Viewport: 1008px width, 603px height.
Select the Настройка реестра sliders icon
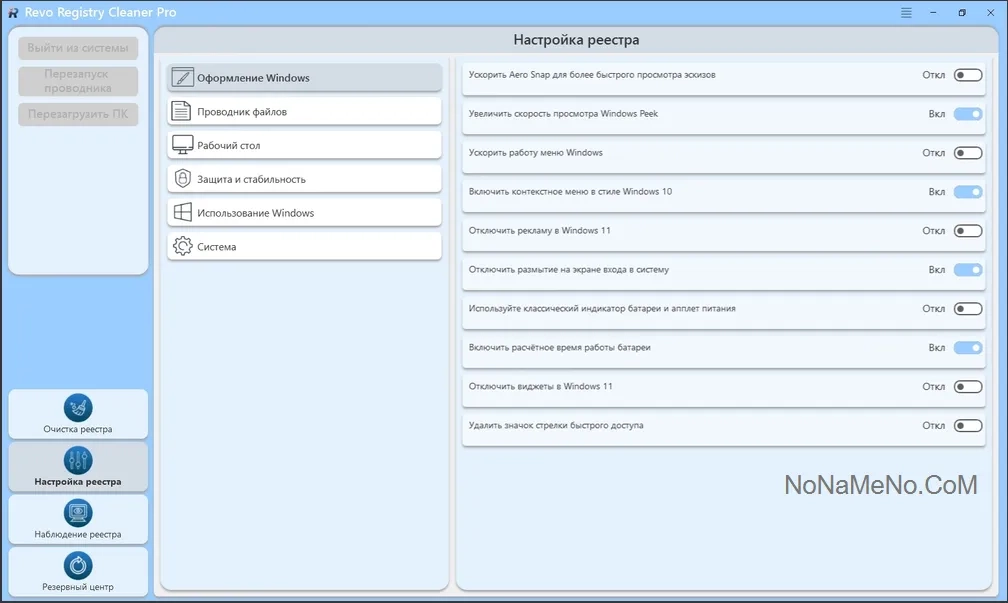pyautogui.click(x=78, y=460)
